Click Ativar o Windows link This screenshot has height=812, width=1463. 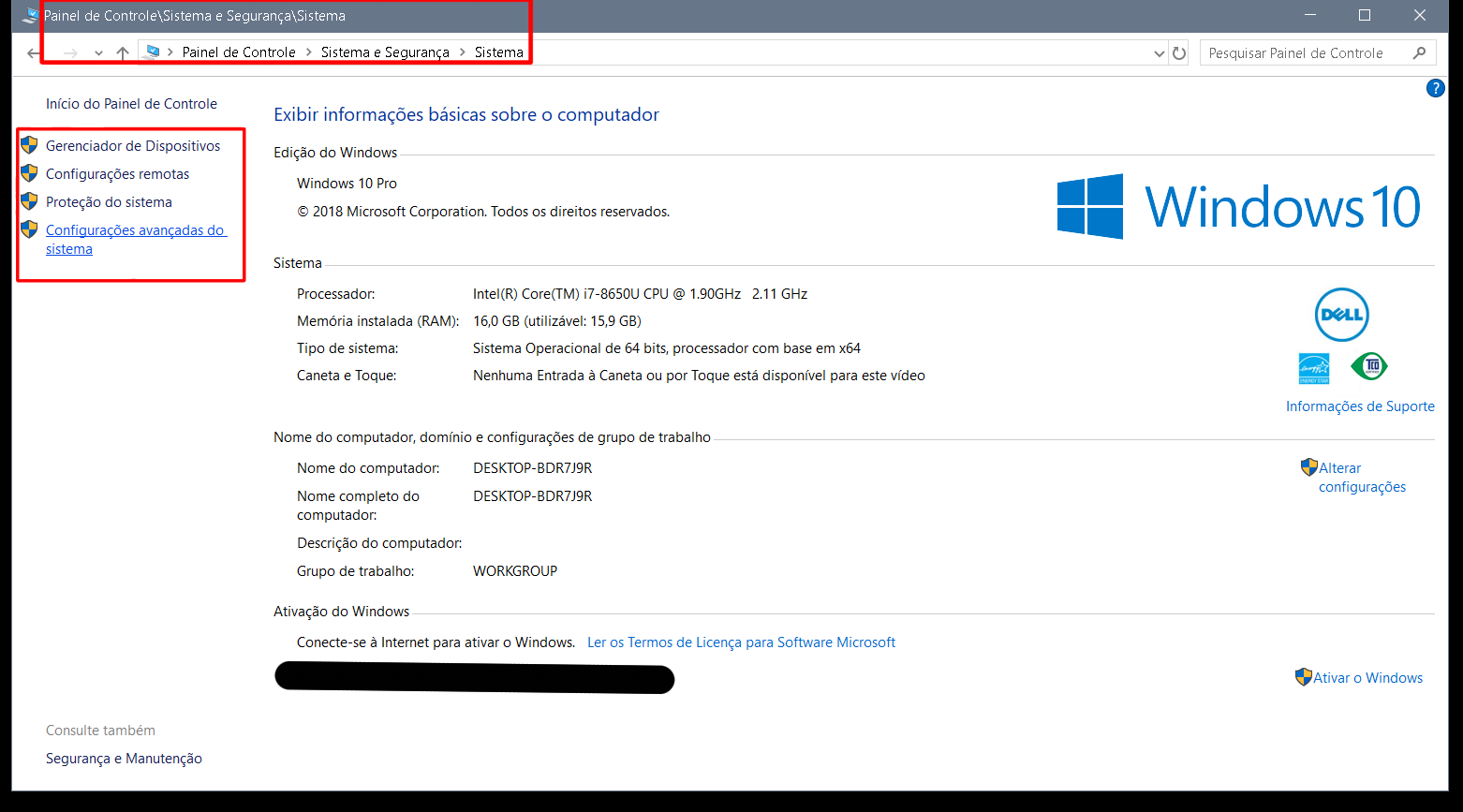click(x=1367, y=678)
